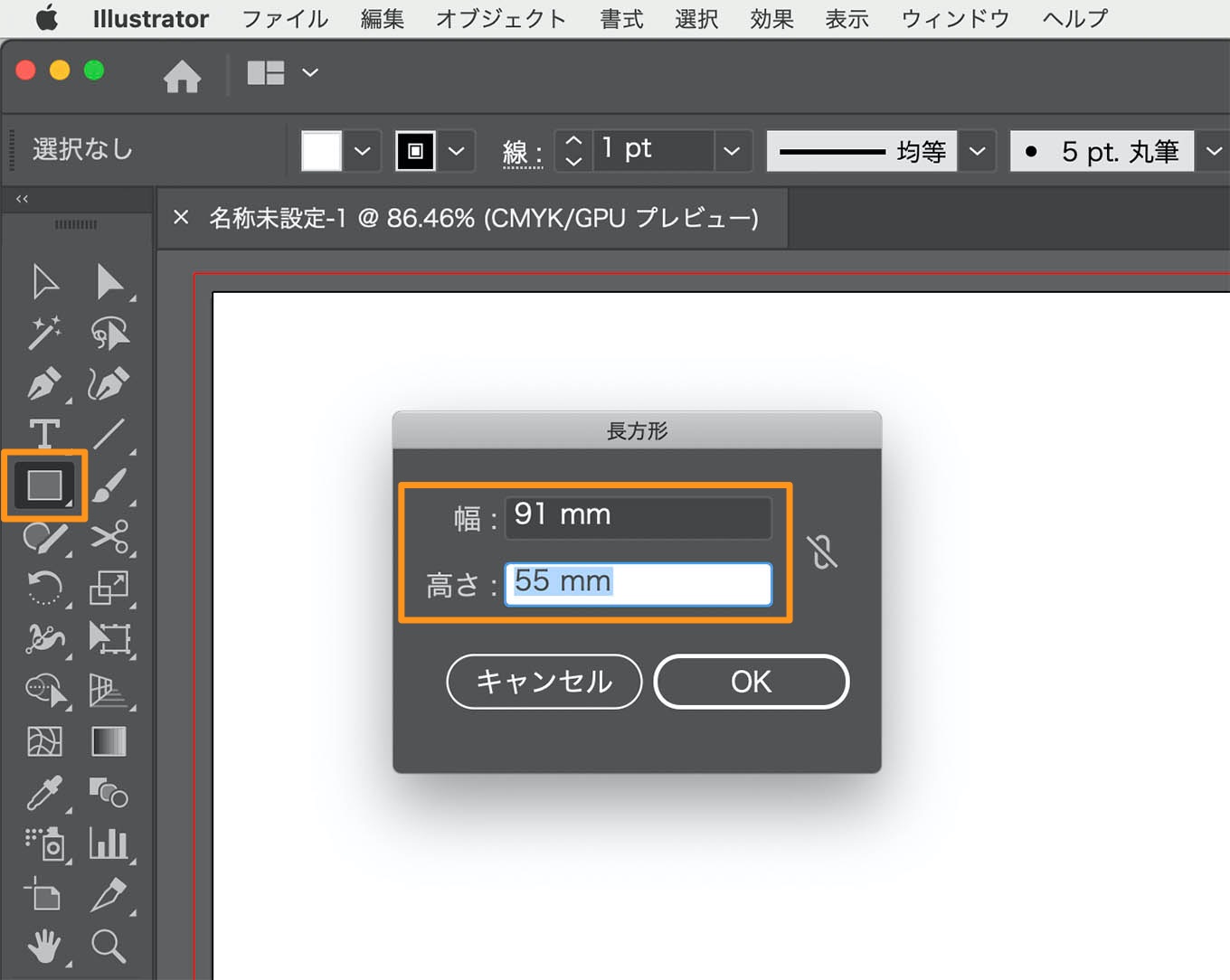Select the Eyedropper tool
The image size is (1230, 980).
45,793
